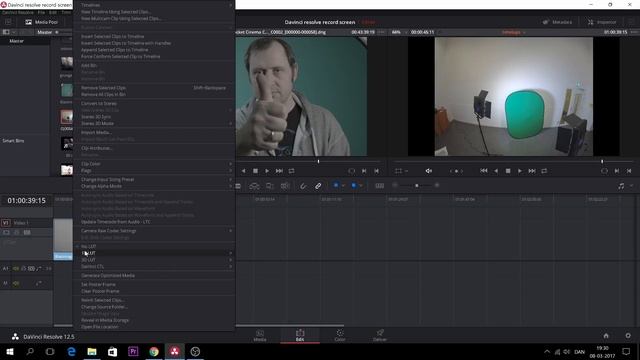The height and width of the screenshot is (360, 640).
Task: Open project settings gear icon
Action: (628, 336)
